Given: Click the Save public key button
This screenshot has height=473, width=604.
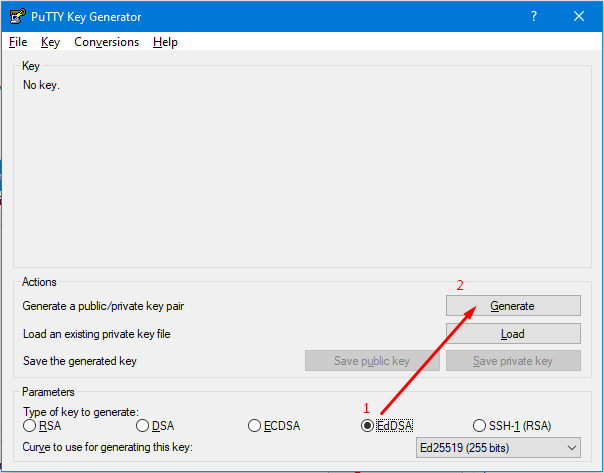Looking at the screenshot, I should (x=372, y=361).
